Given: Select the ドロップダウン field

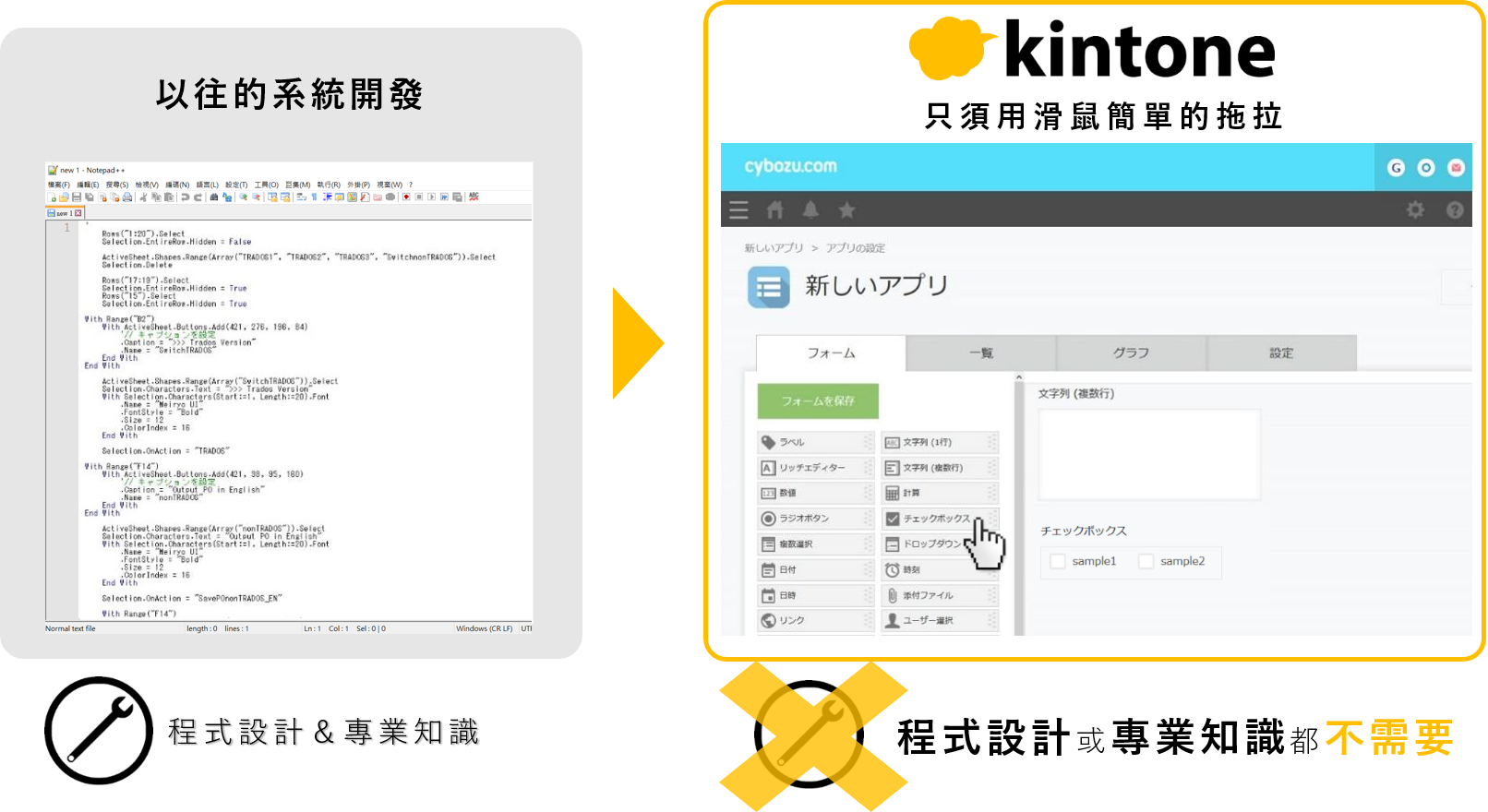Looking at the screenshot, I should pyautogui.click(x=940, y=544).
